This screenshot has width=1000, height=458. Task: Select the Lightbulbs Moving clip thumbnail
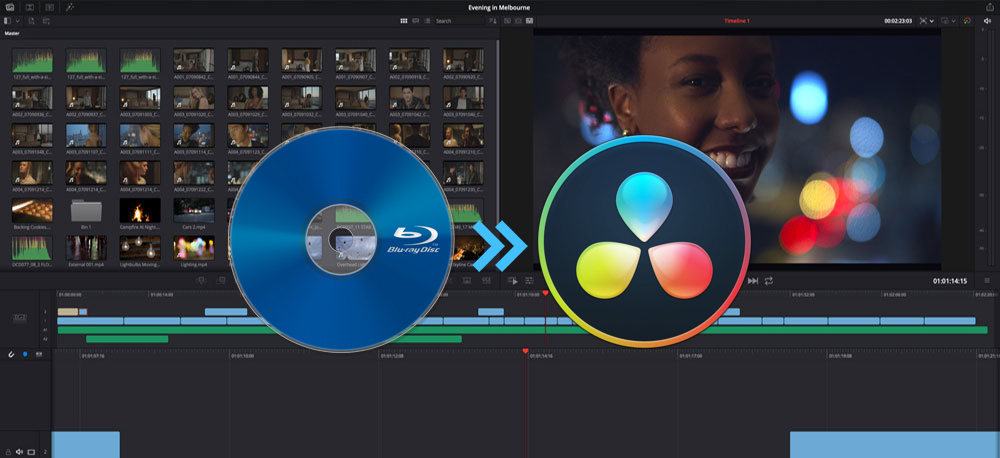click(x=140, y=247)
